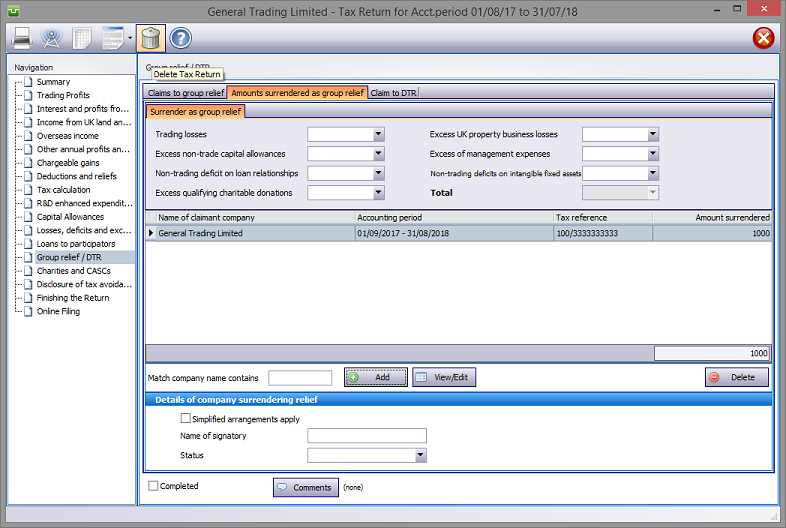This screenshot has width=786, height=528.
Task: Enable Simplified arrangements apply checkbox
Action: (x=185, y=418)
